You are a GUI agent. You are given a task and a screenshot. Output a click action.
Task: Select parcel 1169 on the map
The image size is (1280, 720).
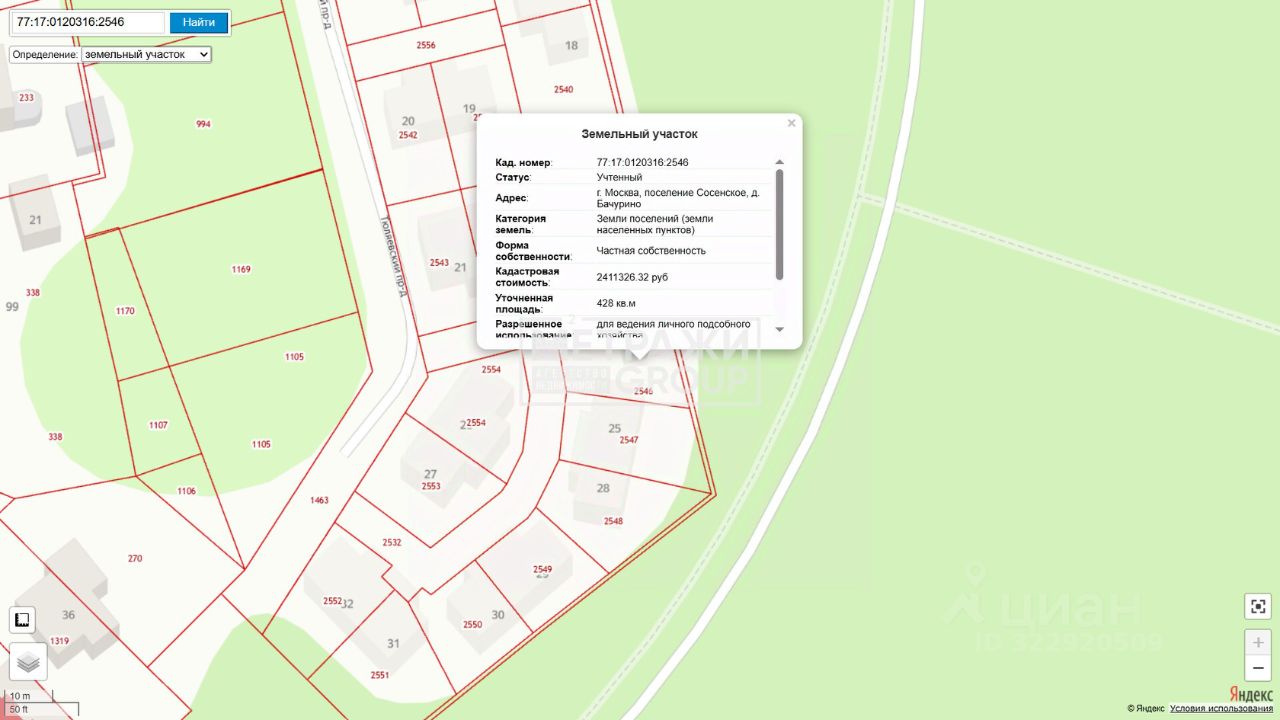(x=241, y=269)
